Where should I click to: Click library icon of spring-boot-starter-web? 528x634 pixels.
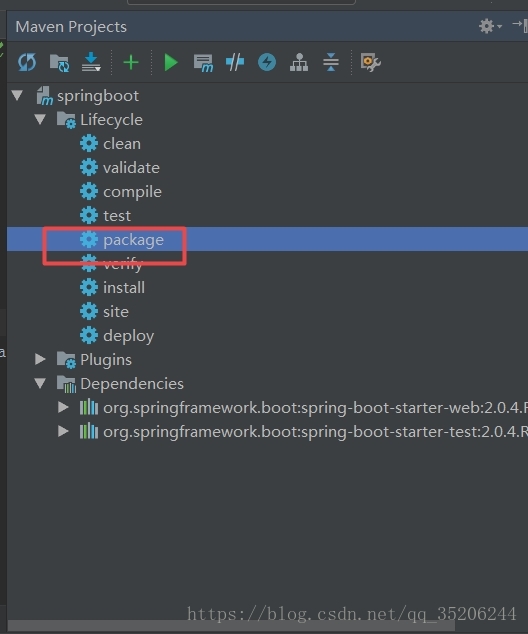pos(89,407)
